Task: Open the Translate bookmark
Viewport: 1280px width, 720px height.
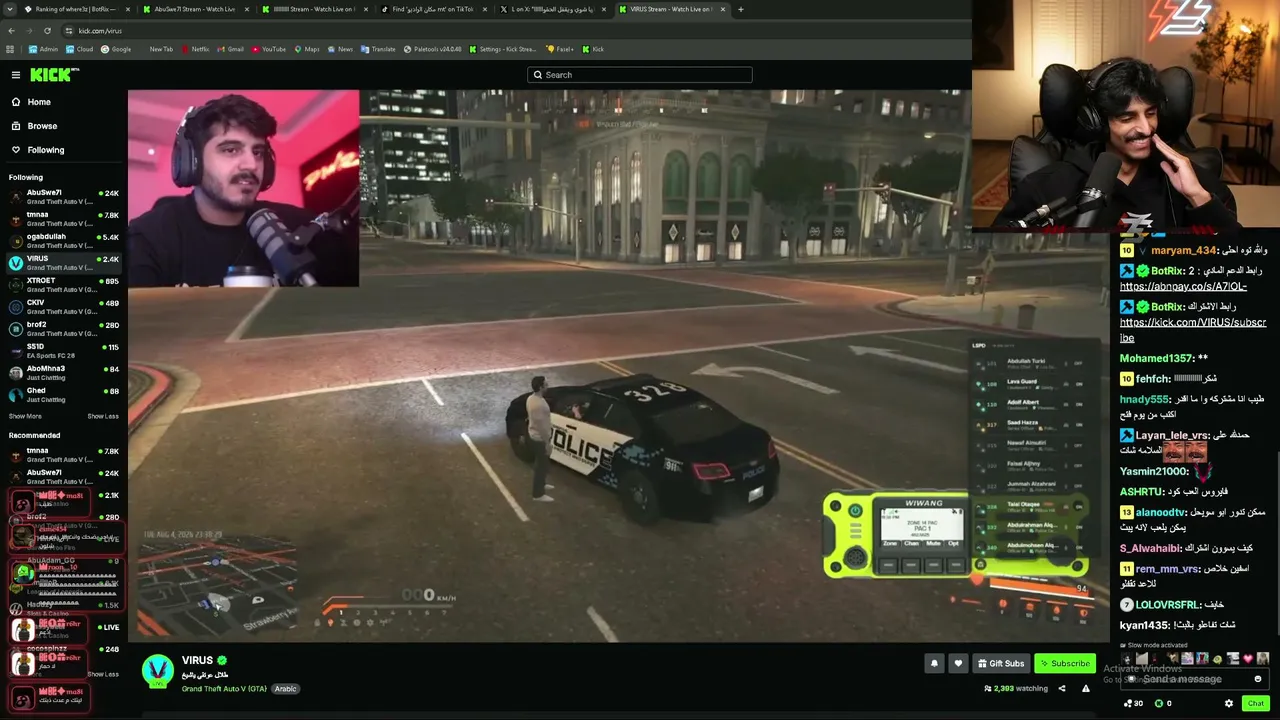Action: click(x=379, y=49)
